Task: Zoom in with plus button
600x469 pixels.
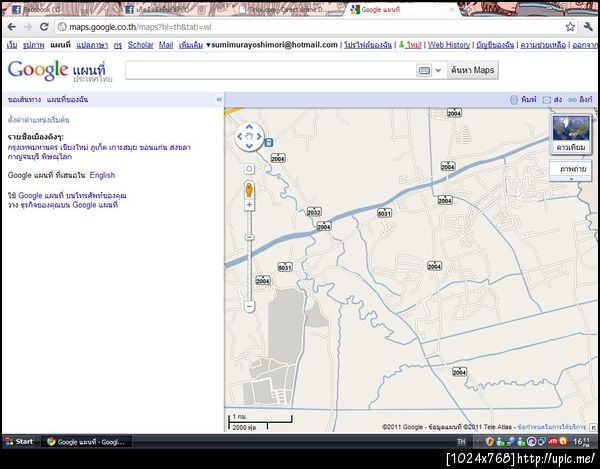Action: [249, 205]
